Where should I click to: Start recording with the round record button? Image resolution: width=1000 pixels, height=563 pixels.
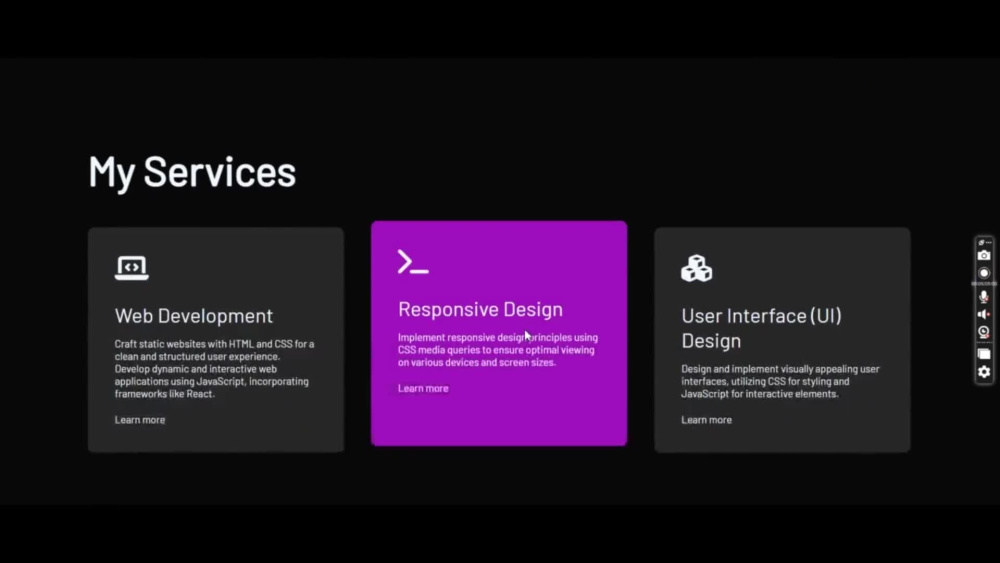click(984, 273)
